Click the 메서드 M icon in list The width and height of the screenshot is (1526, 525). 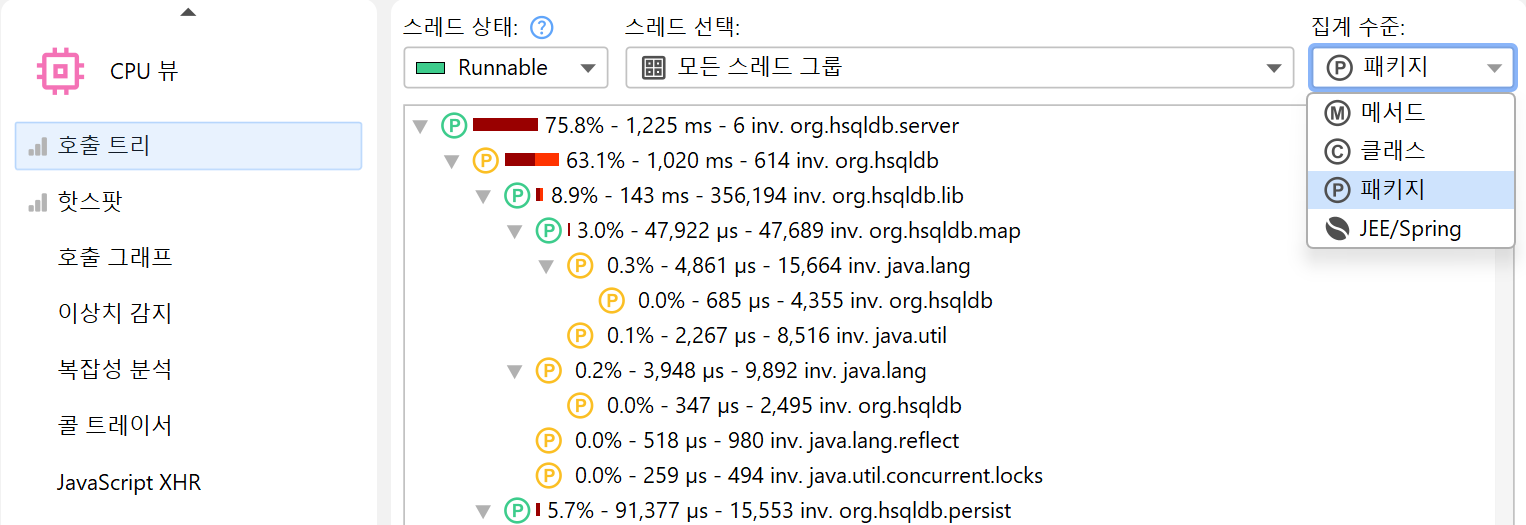1337,113
